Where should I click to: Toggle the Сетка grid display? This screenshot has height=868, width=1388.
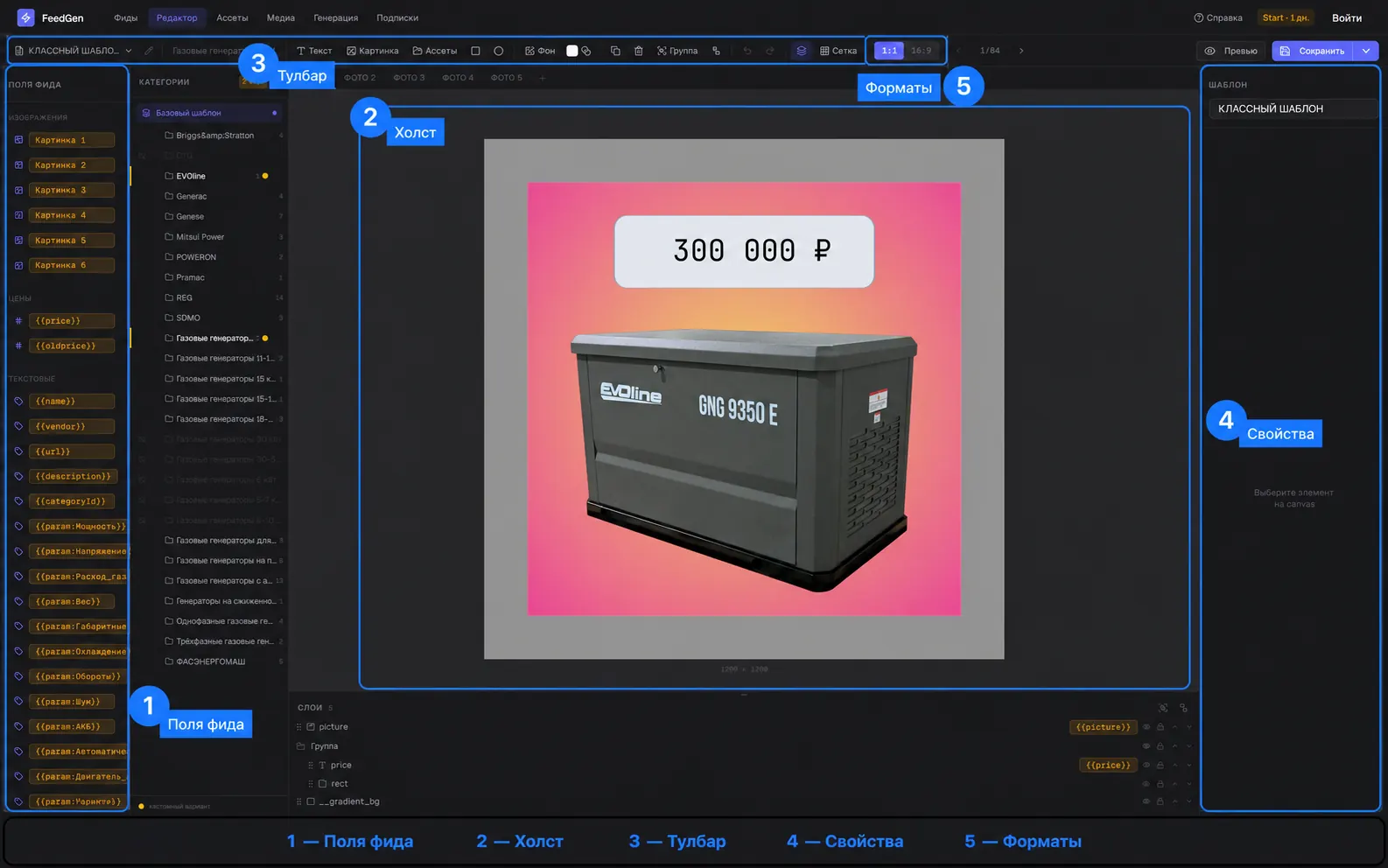point(838,51)
